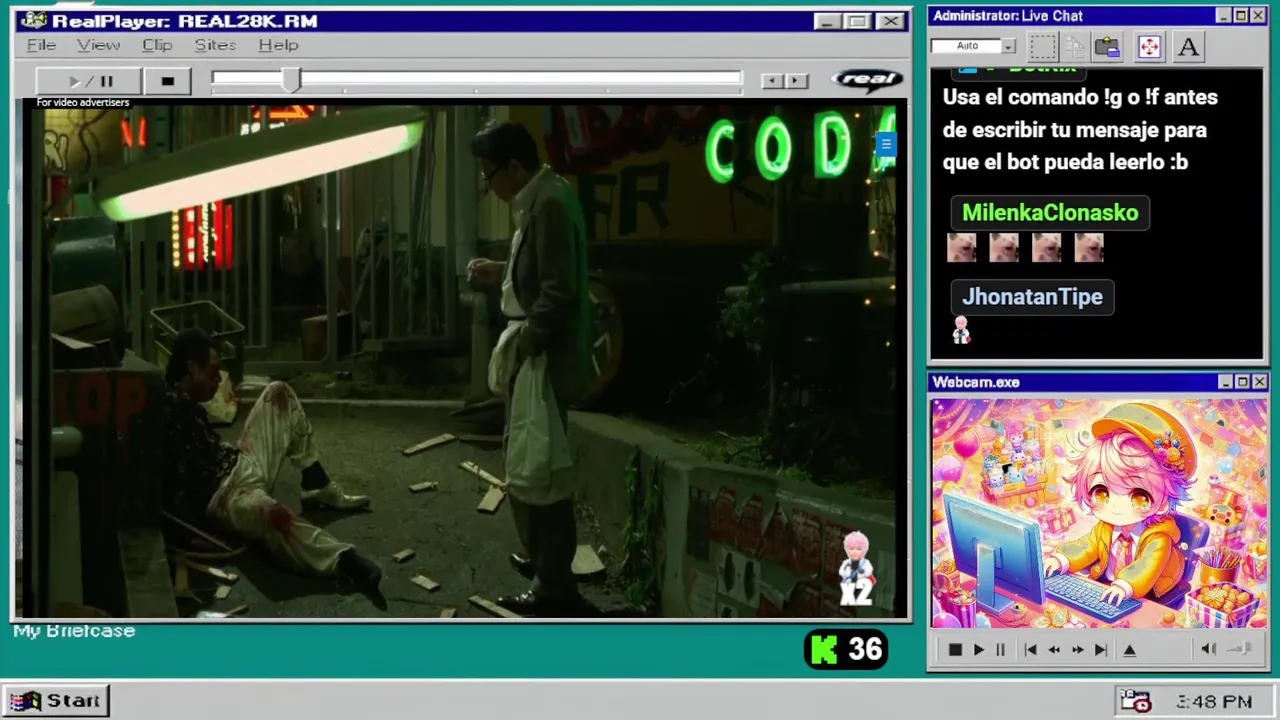Screen dimensions: 1280x720
Task: Click the JhonatanTipe username in the chat
Action: pyautogui.click(x=1032, y=297)
